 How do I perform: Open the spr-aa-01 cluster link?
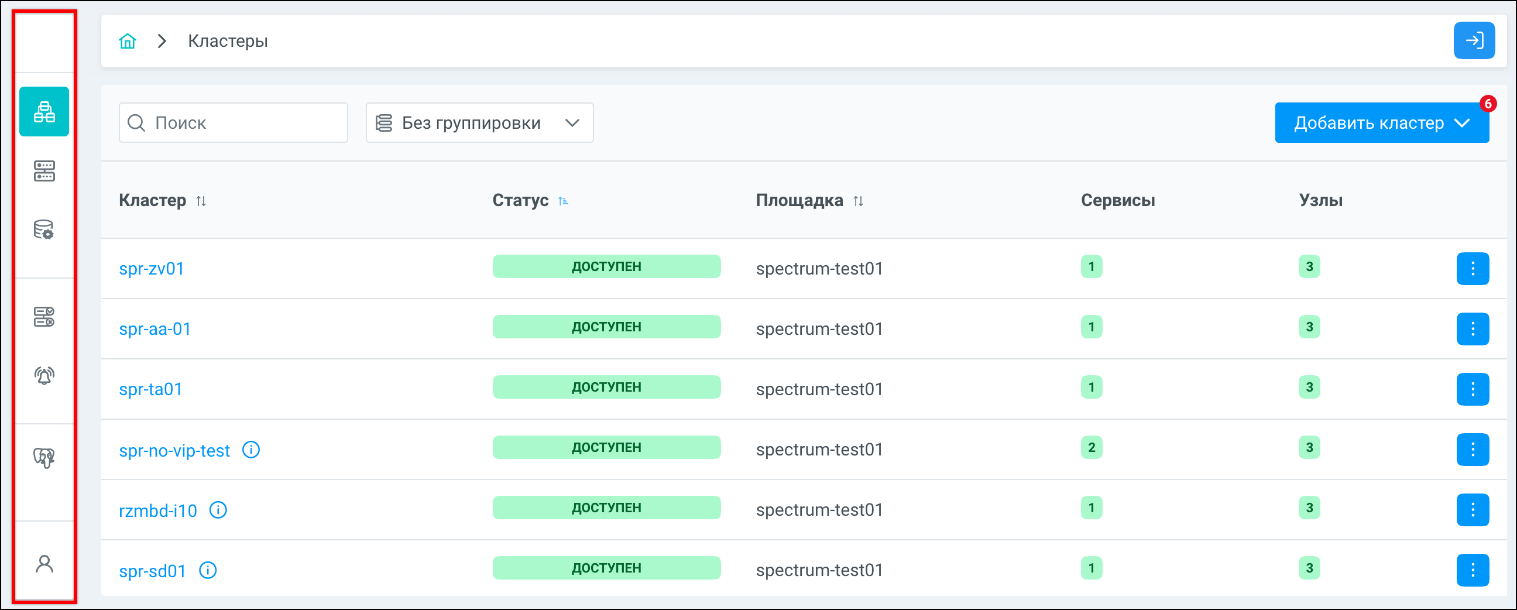pyautogui.click(x=155, y=329)
